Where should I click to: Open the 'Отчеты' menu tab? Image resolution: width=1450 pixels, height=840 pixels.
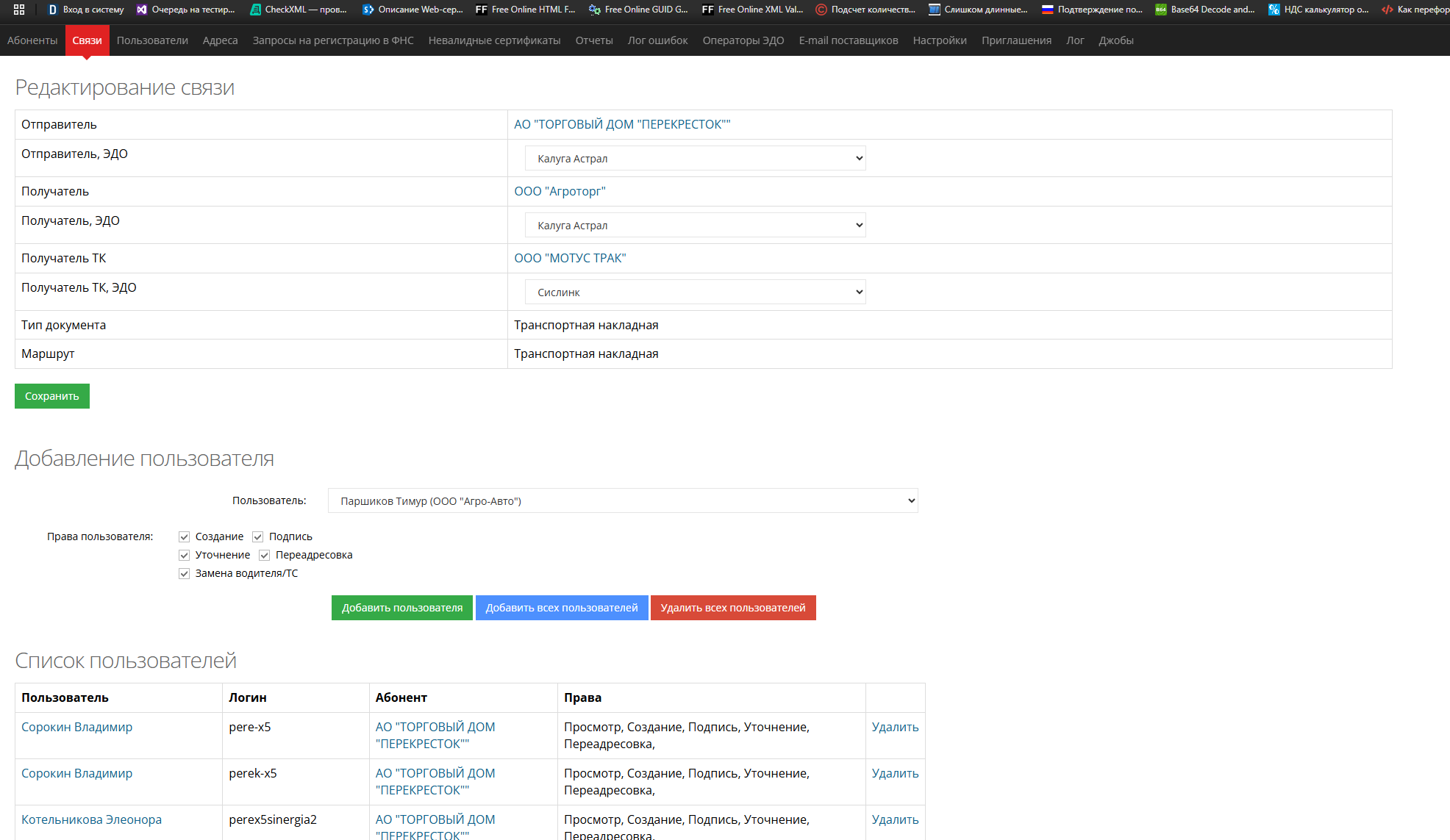[x=594, y=40]
